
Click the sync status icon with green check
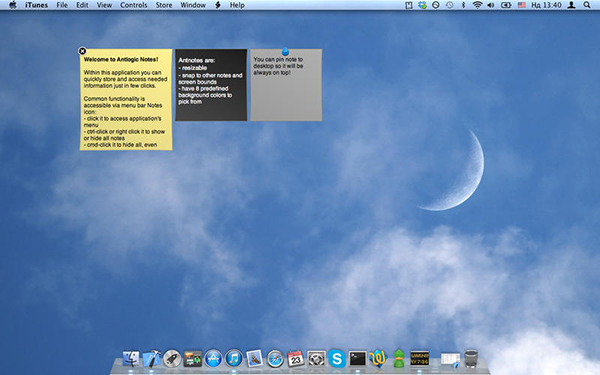point(422,5)
